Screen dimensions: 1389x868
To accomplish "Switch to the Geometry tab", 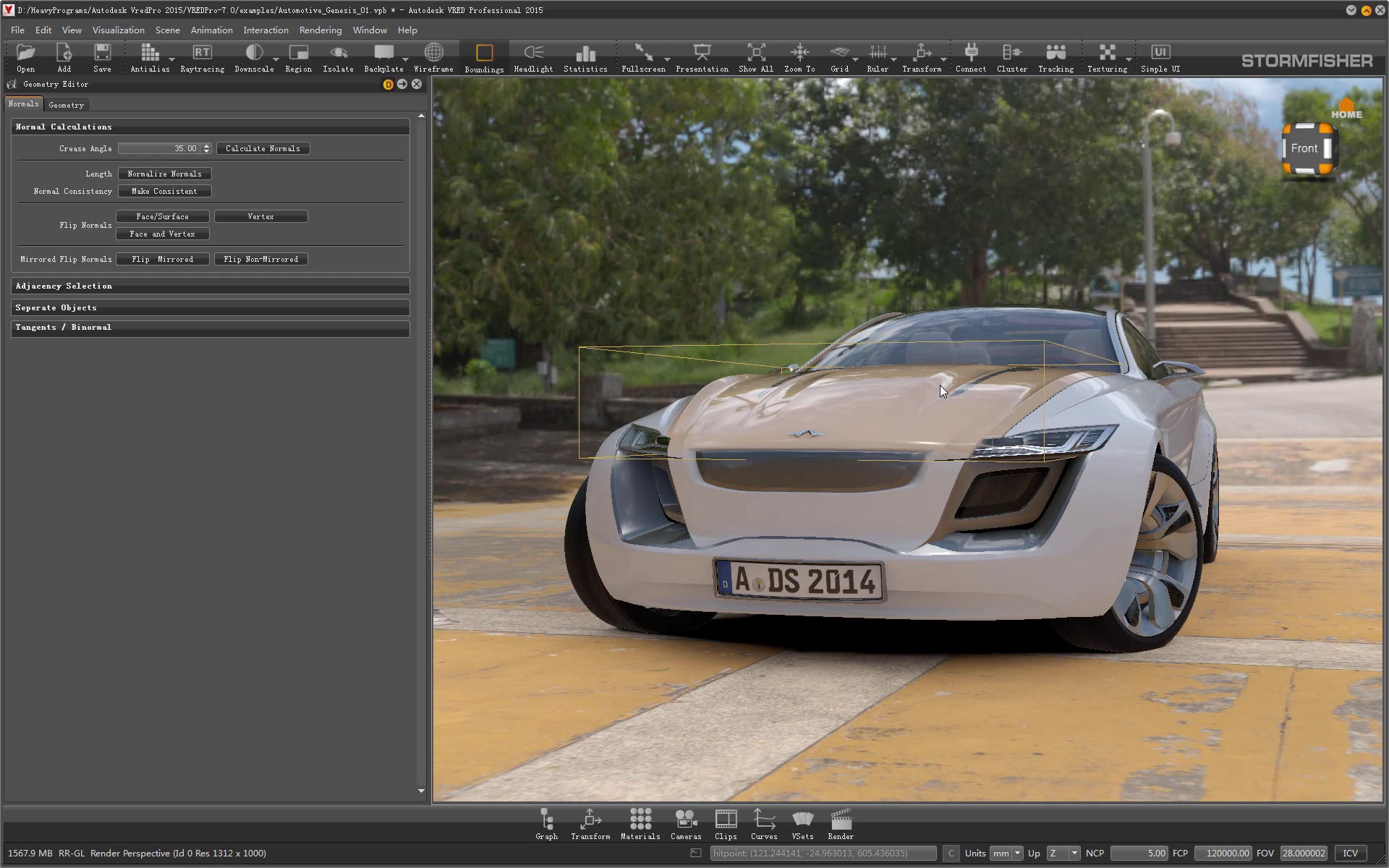I will tap(66, 106).
